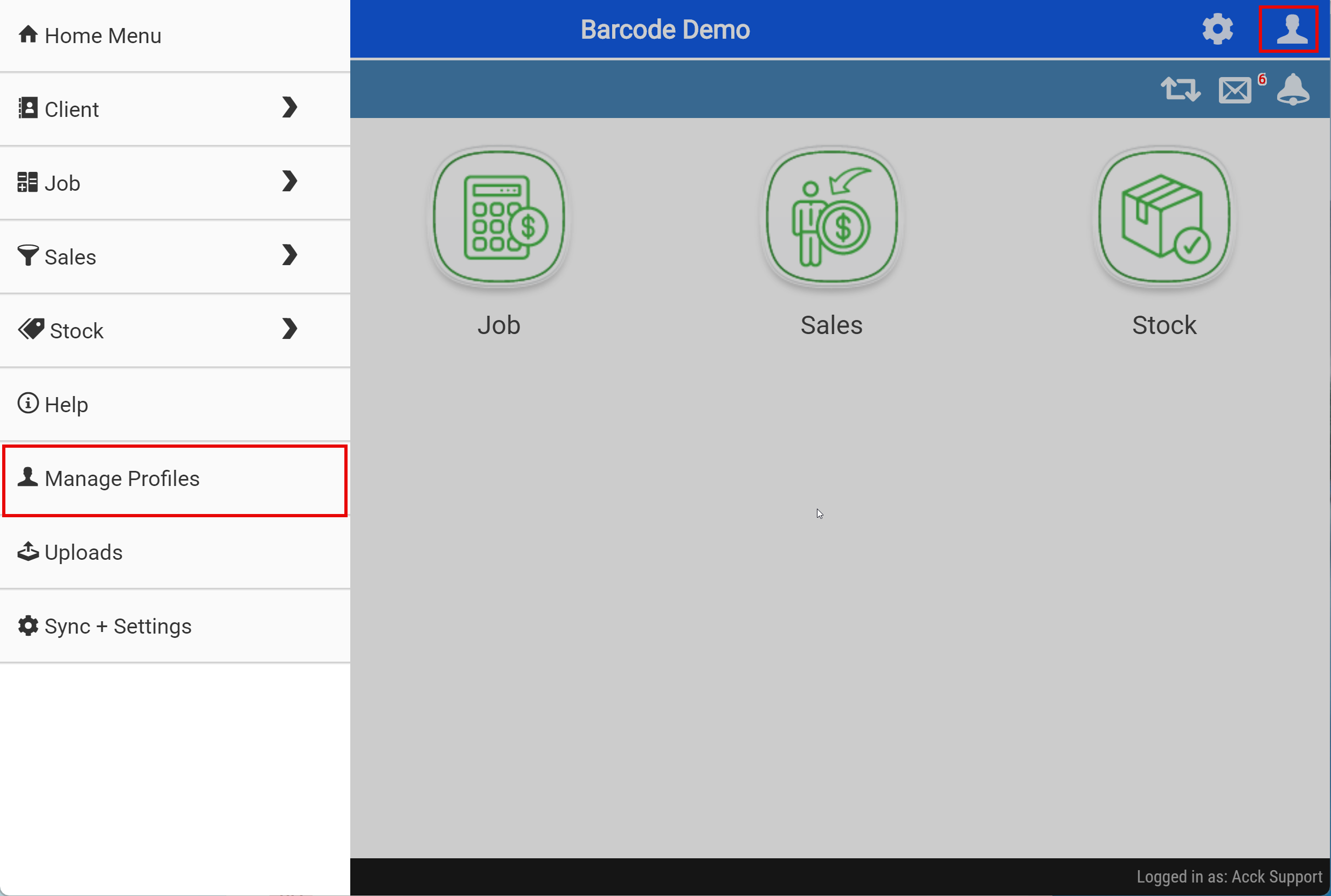Click the user profile icon in header
This screenshot has height=896, width=1331.
tap(1291, 29)
